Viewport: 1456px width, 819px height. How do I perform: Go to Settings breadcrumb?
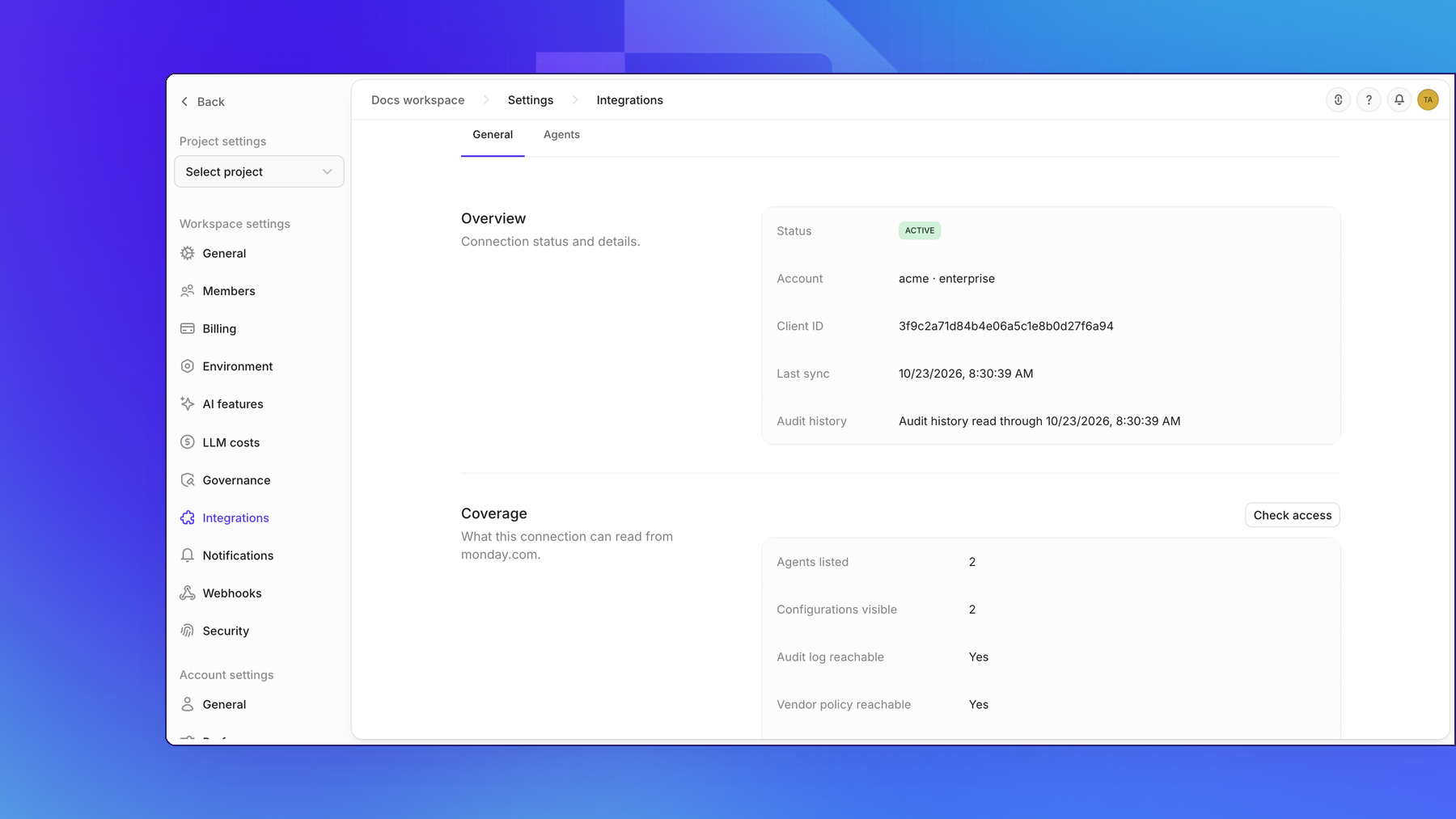coord(531,100)
